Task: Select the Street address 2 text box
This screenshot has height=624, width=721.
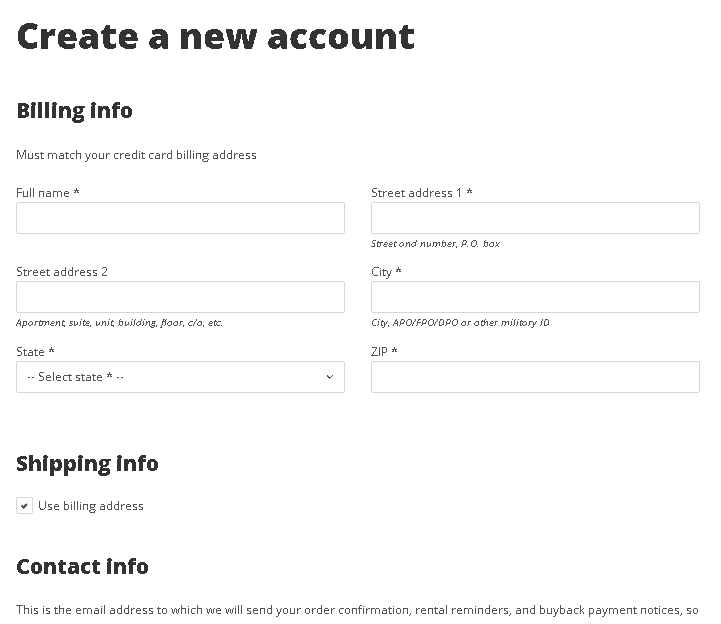Action: coord(180,297)
